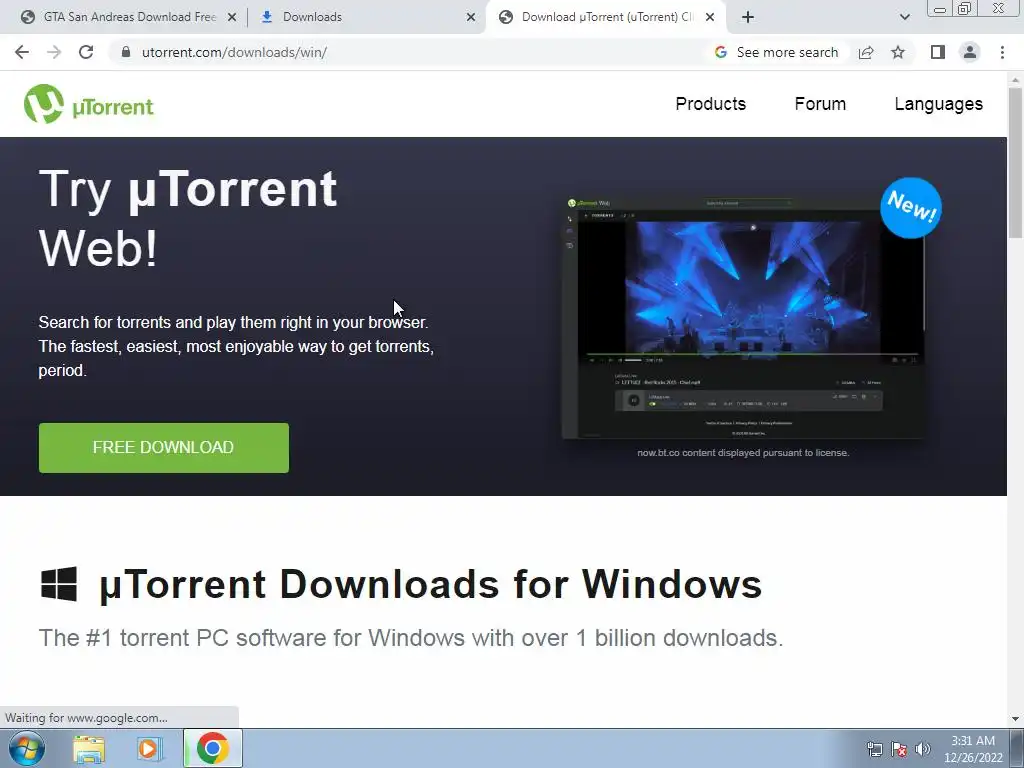Click the browser forward arrow
This screenshot has height=768, width=1024.
click(54, 52)
